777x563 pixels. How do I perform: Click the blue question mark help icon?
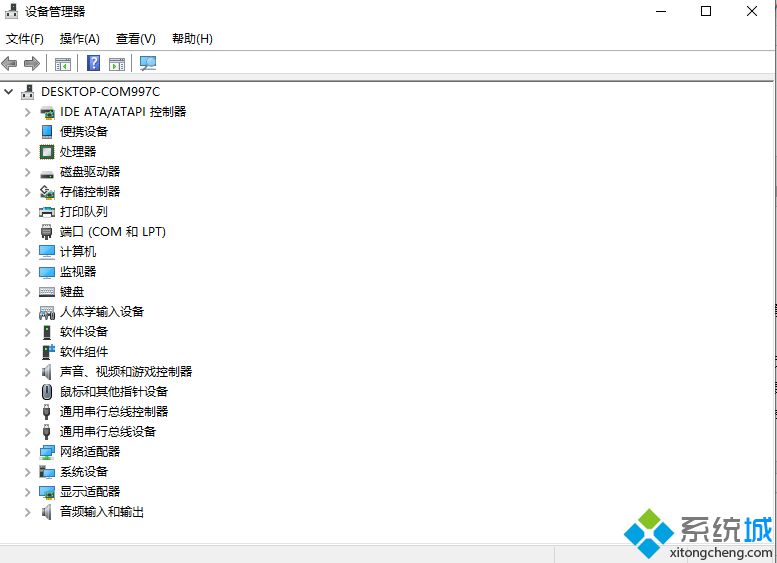click(93, 63)
